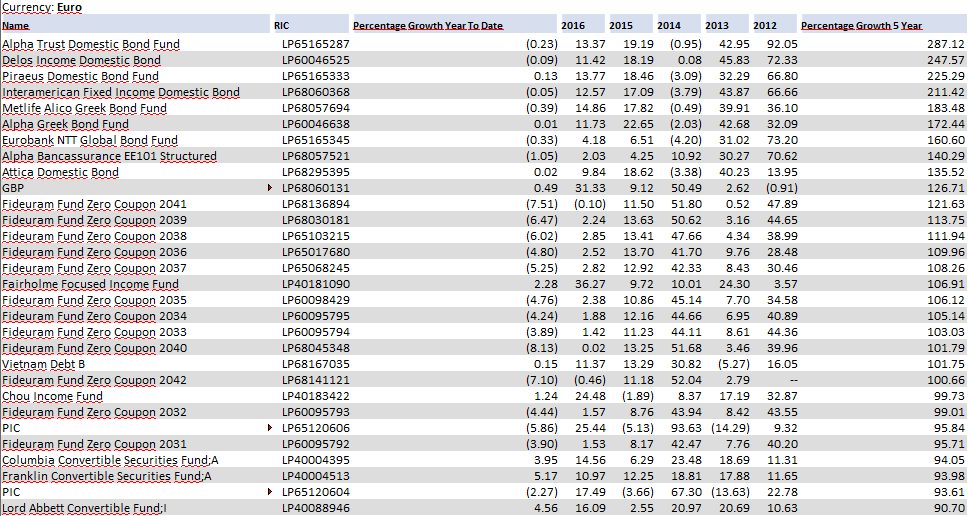This screenshot has width=968, height=516.
Task: Click RIC code LP60046525
Action: 315,60
